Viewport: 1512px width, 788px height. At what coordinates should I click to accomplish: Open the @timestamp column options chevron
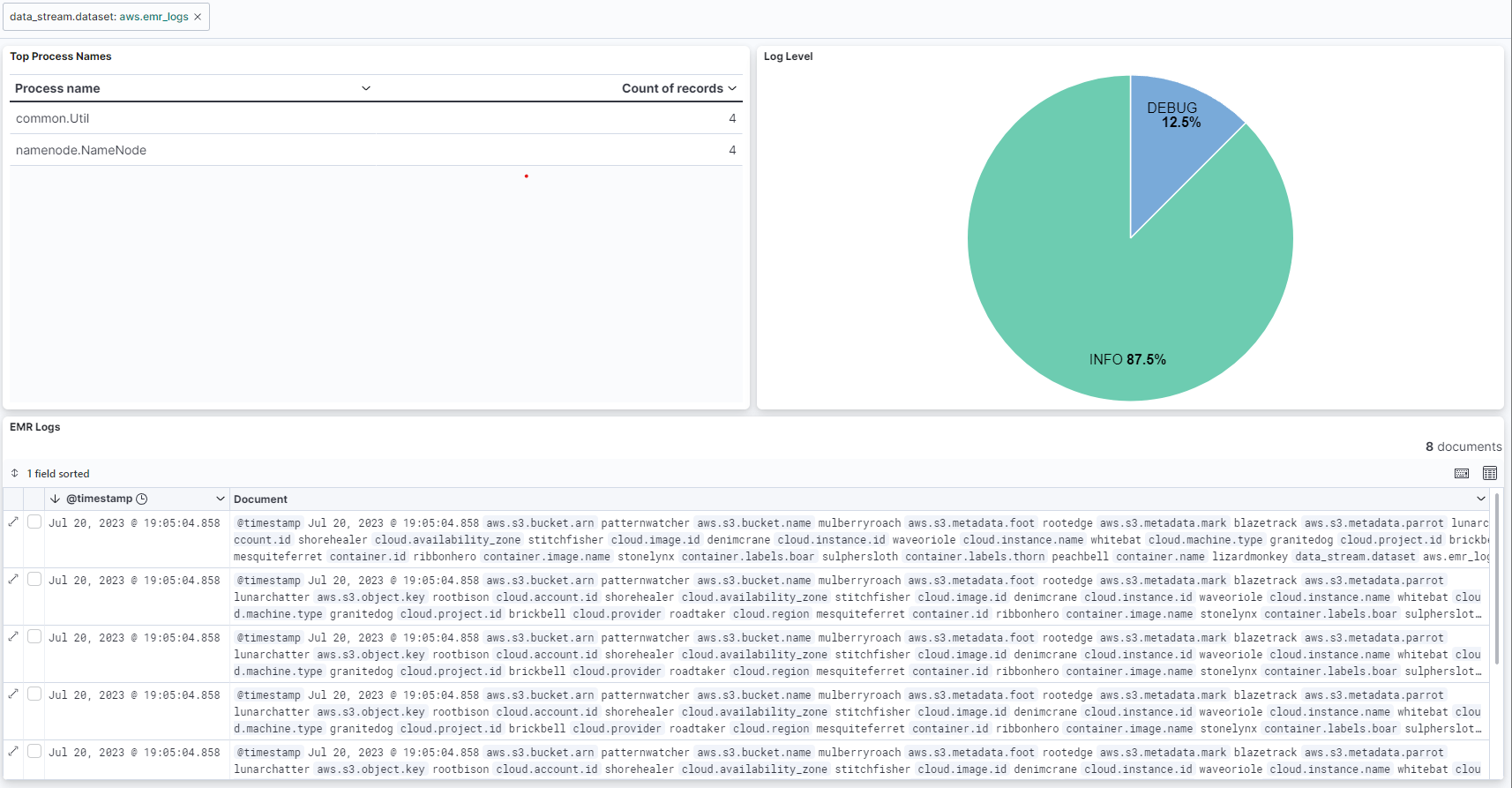point(221,499)
